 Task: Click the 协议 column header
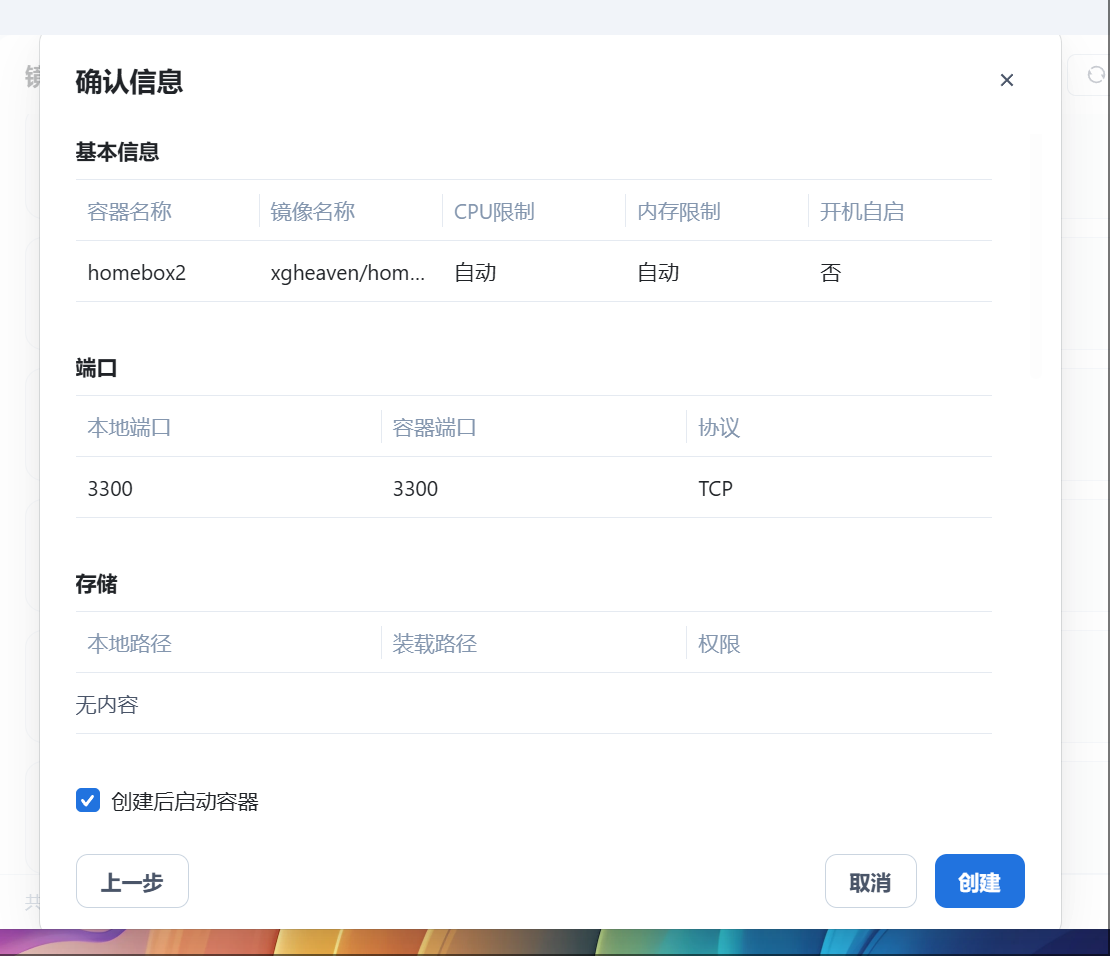tap(719, 428)
